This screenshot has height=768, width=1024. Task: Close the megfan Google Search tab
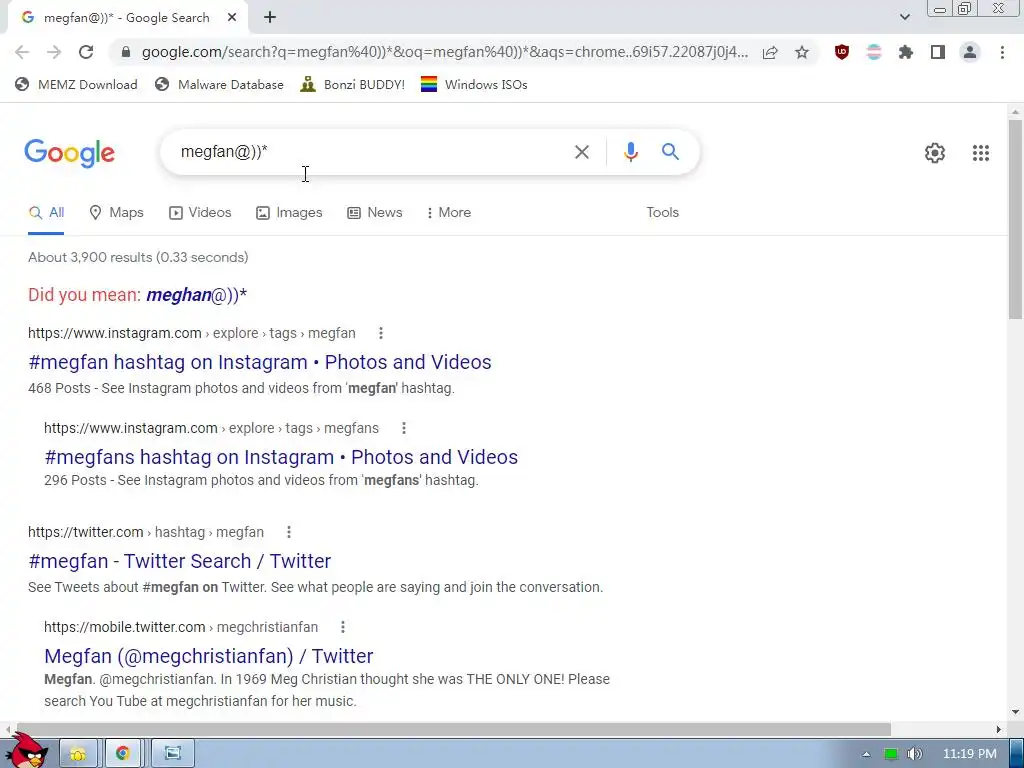tap(232, 18)
